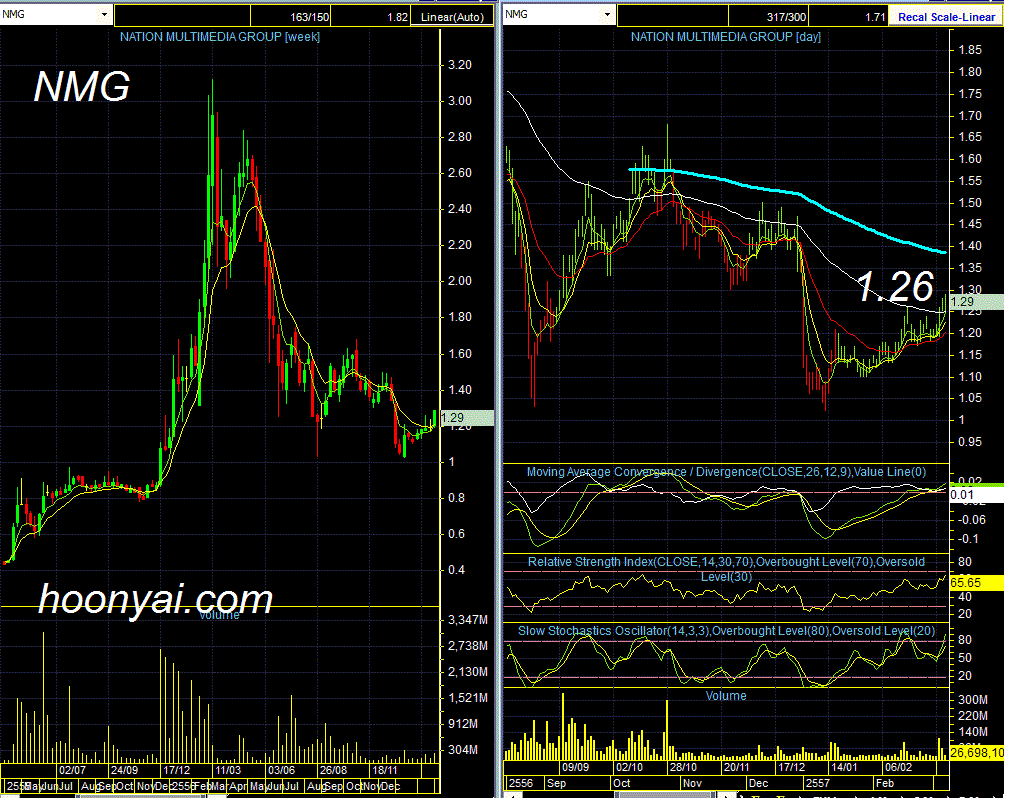Select the 317/300 bar count field
Image resolution: width=1011 pixels, height=798 pixels.
pos(768,17)
